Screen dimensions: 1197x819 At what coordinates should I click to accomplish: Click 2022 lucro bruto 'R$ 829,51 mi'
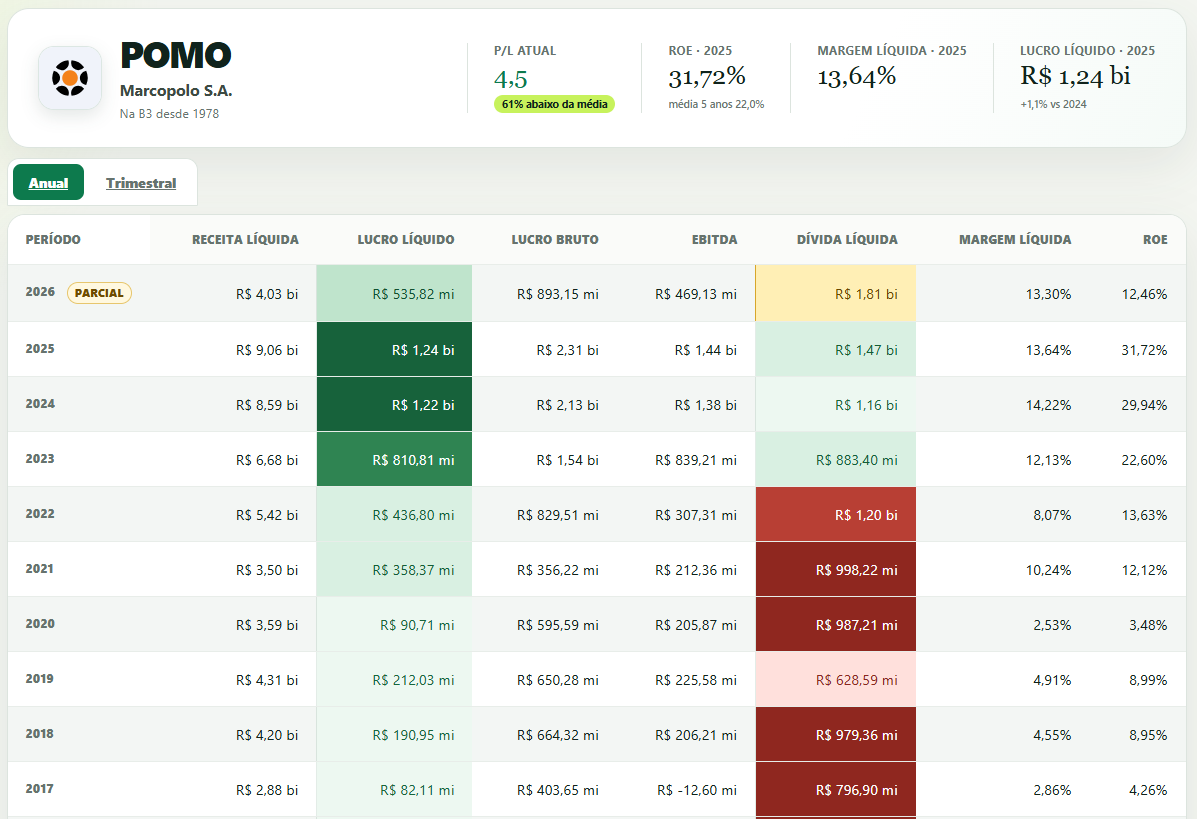557,515
